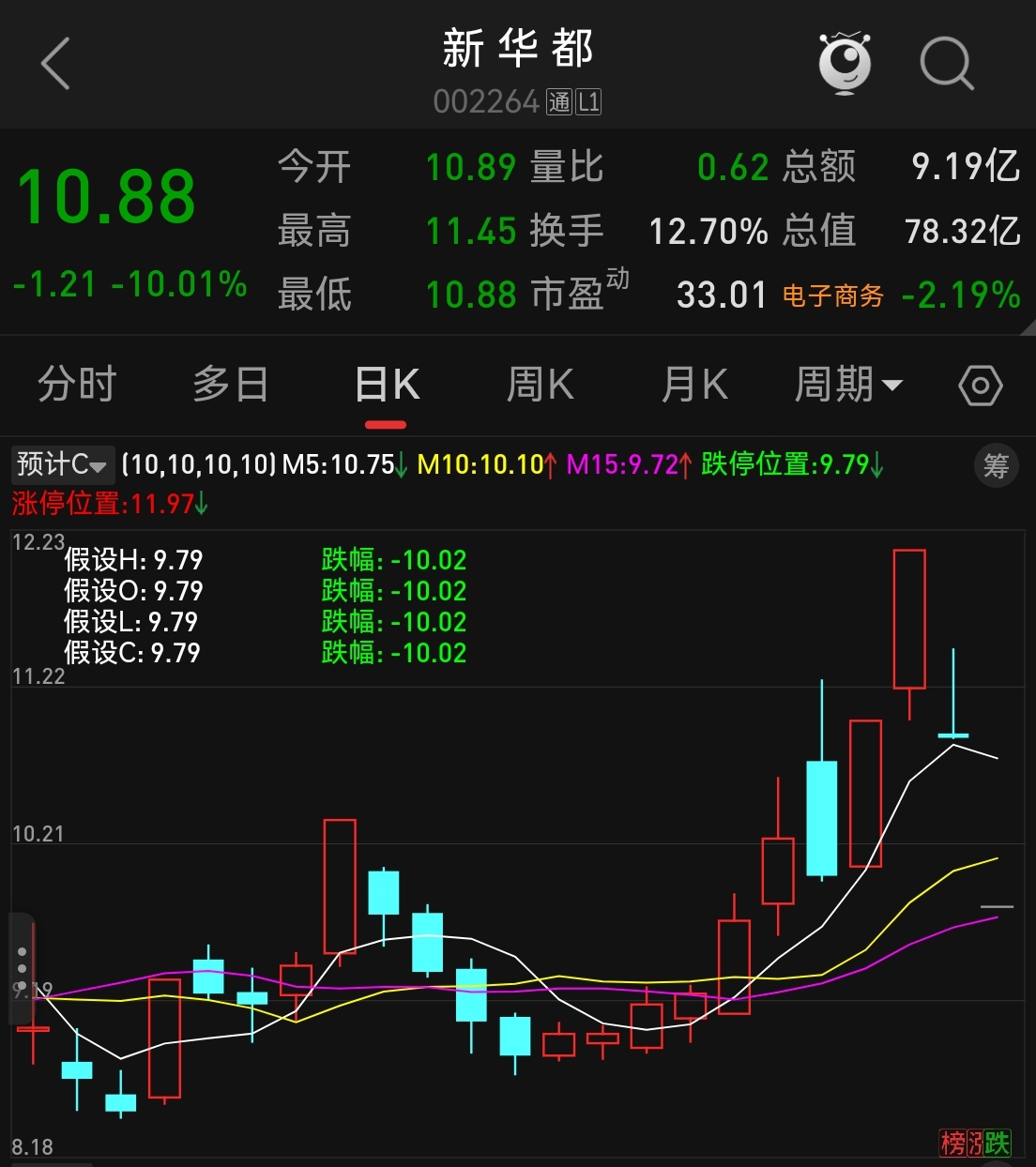Tap indicator parameters (10,10,10,10)
Screen dimensions: 1036x1167
coord(199,464)
